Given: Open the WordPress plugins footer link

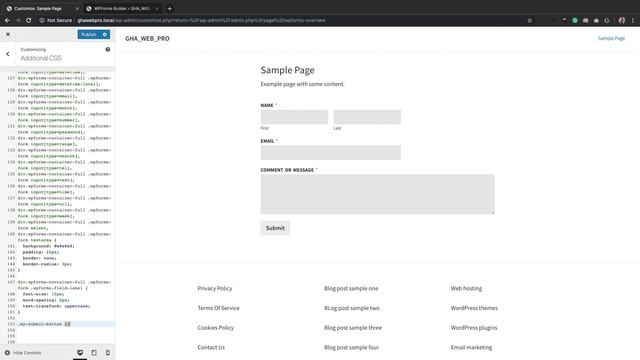Looking at the screenshot, I should (x=474, y=327).
